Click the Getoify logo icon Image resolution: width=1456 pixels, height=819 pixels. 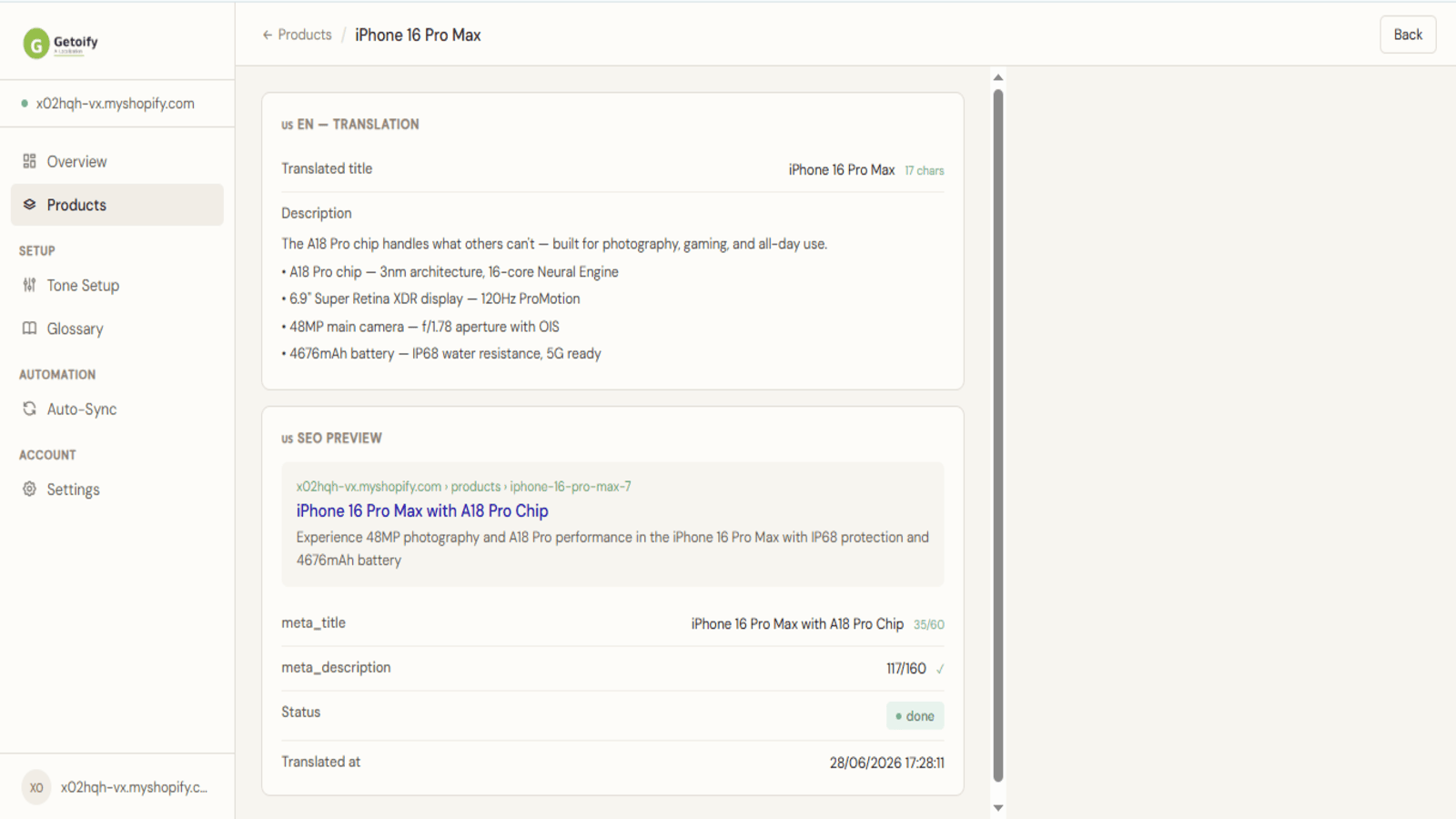[x=36, y=43]
